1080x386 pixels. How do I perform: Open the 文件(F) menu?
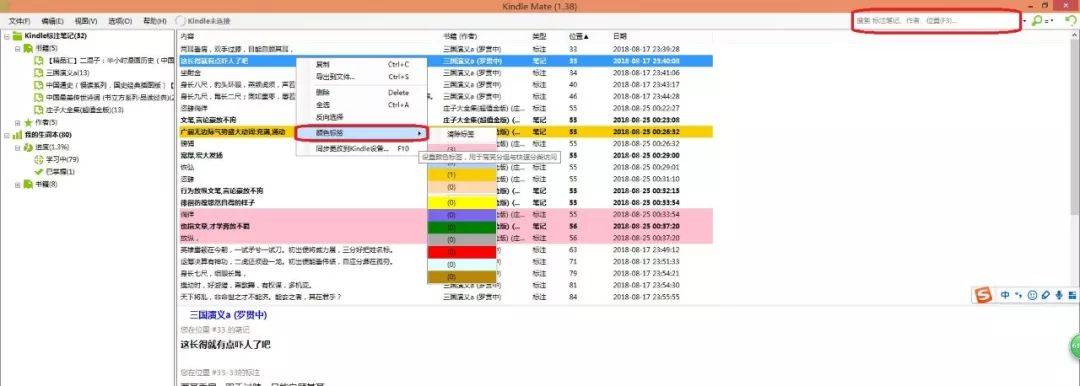[20, 21]
